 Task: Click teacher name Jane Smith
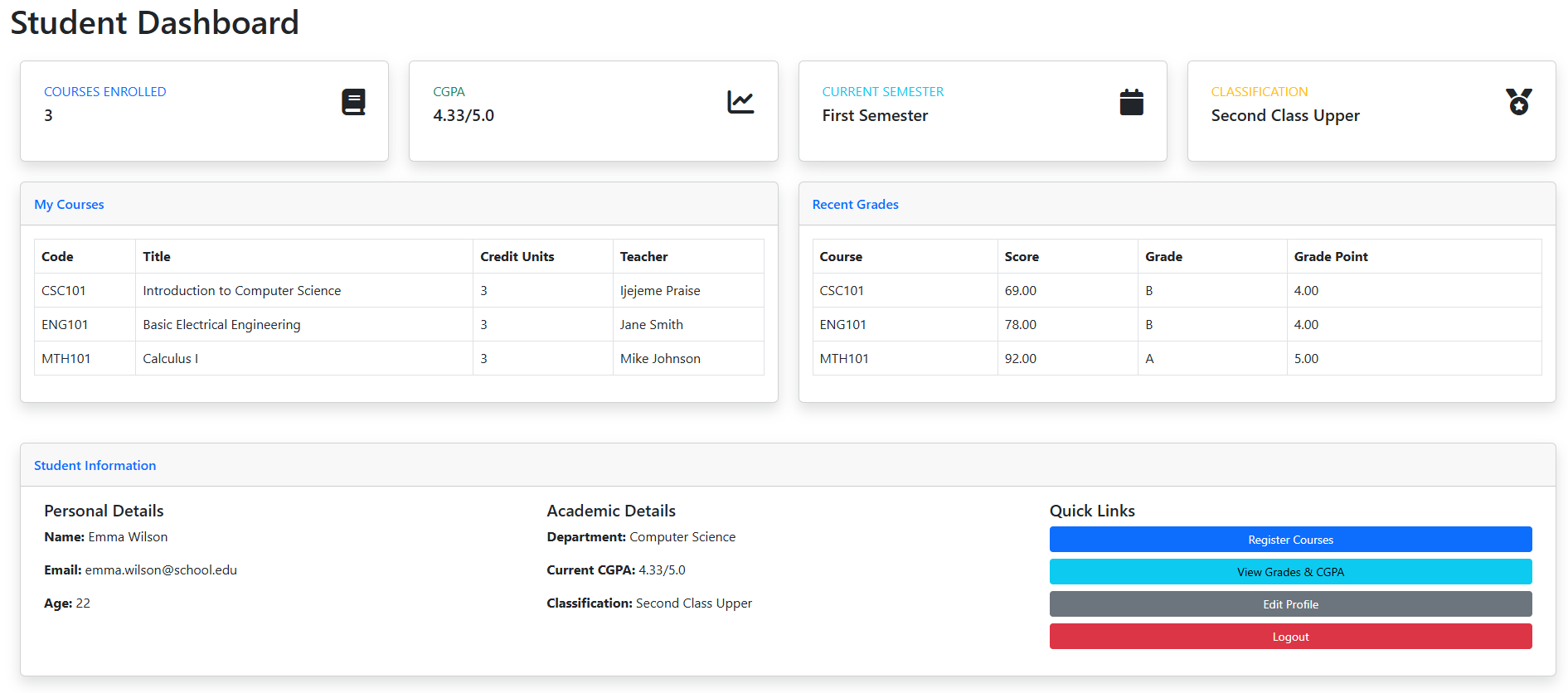(651, 324)
